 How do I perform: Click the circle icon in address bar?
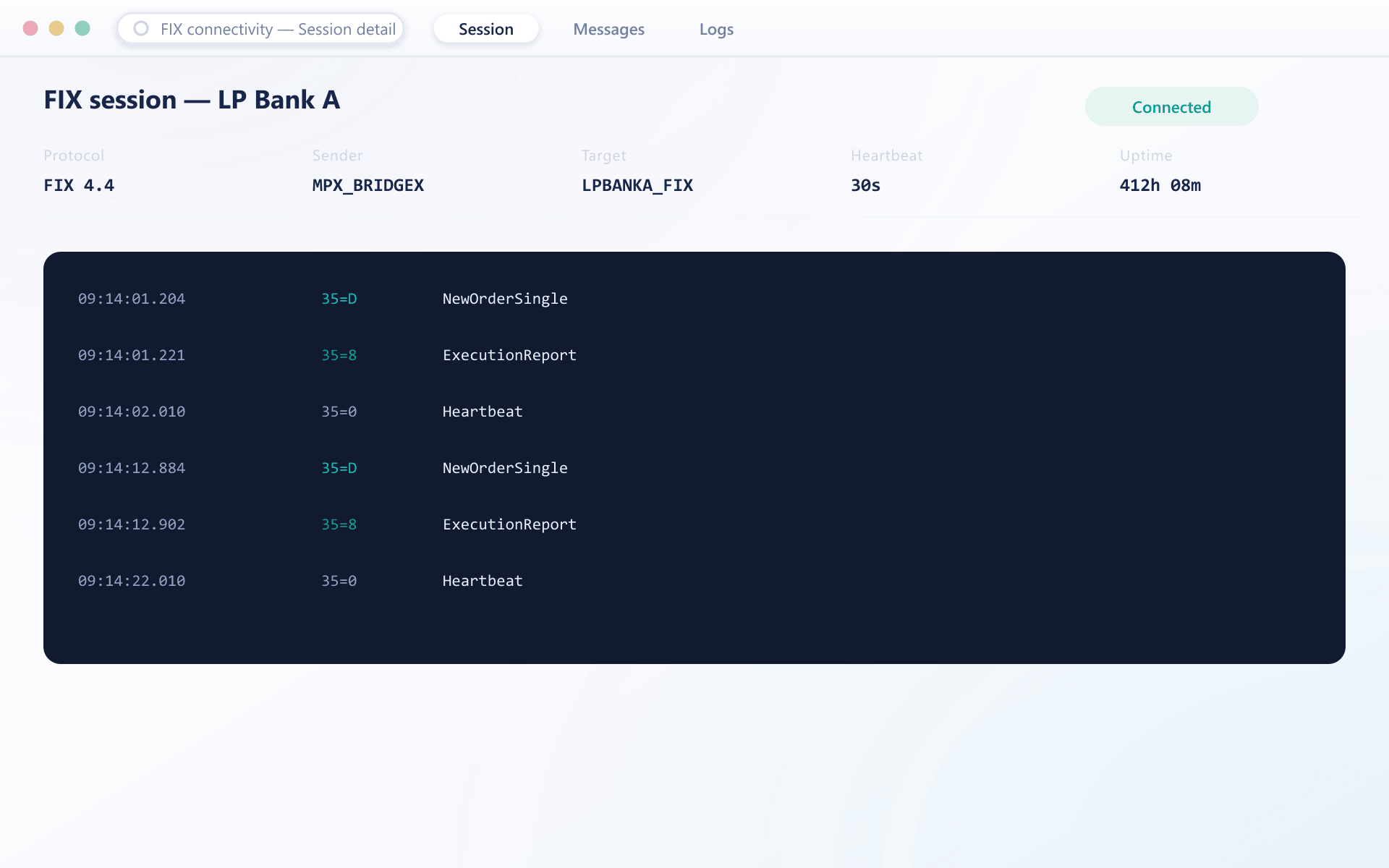141,28
